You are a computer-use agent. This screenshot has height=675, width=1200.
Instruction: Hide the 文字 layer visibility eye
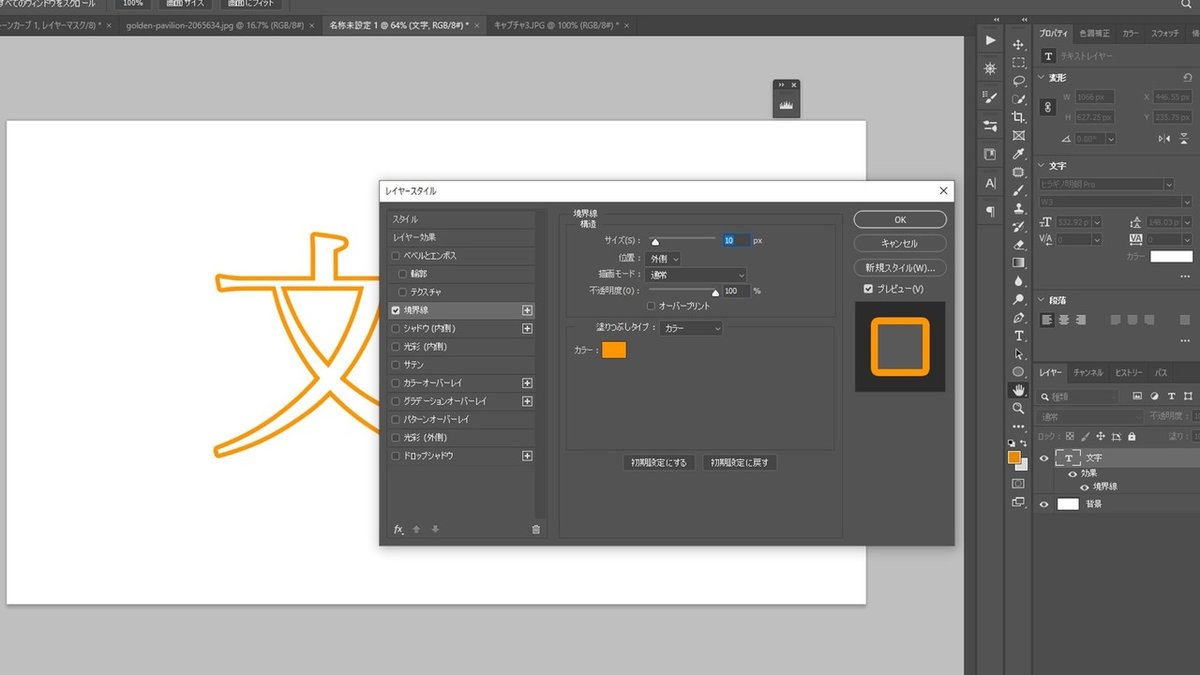pyautogui.click(x=1044, y=458)
